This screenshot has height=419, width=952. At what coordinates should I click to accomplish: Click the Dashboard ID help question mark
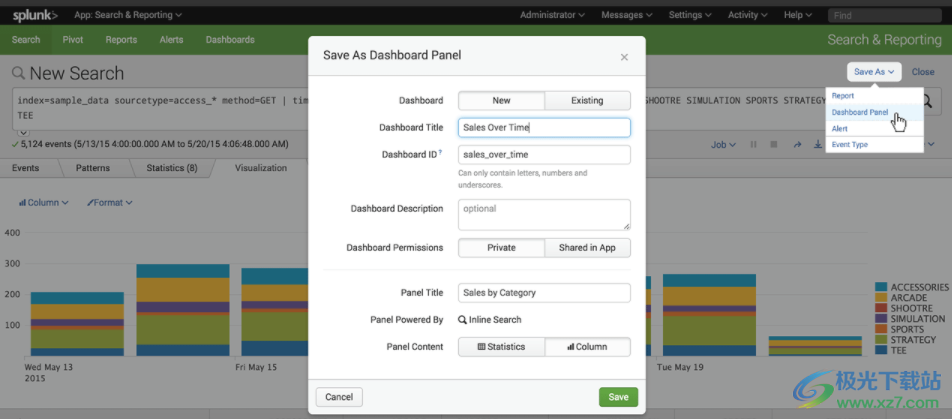click(x=440, y=154)
